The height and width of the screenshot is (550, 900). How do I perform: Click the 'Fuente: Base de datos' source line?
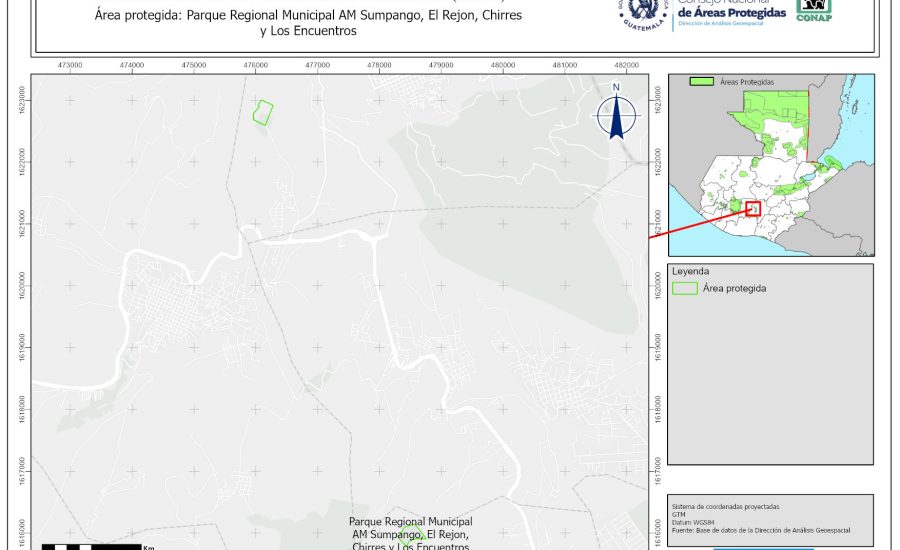[x=762, y=531]
